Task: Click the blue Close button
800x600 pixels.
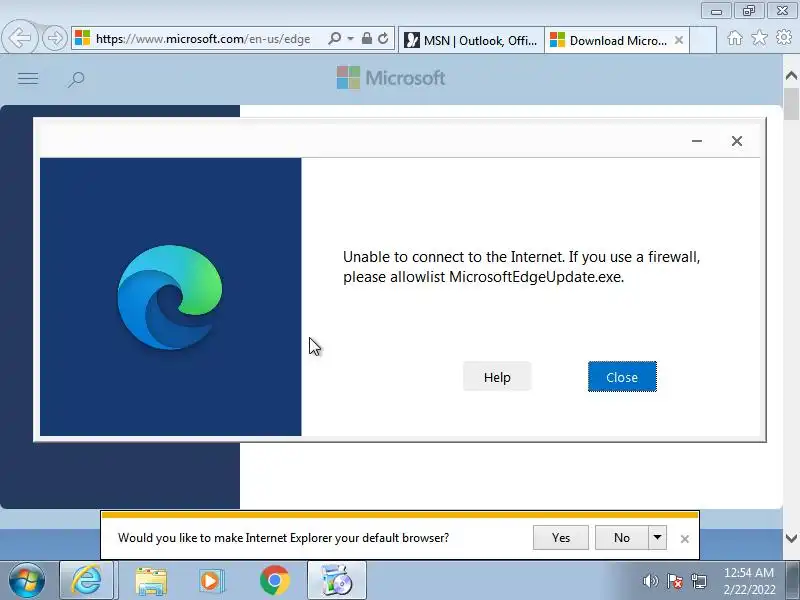Action: [x=622, y=377]
